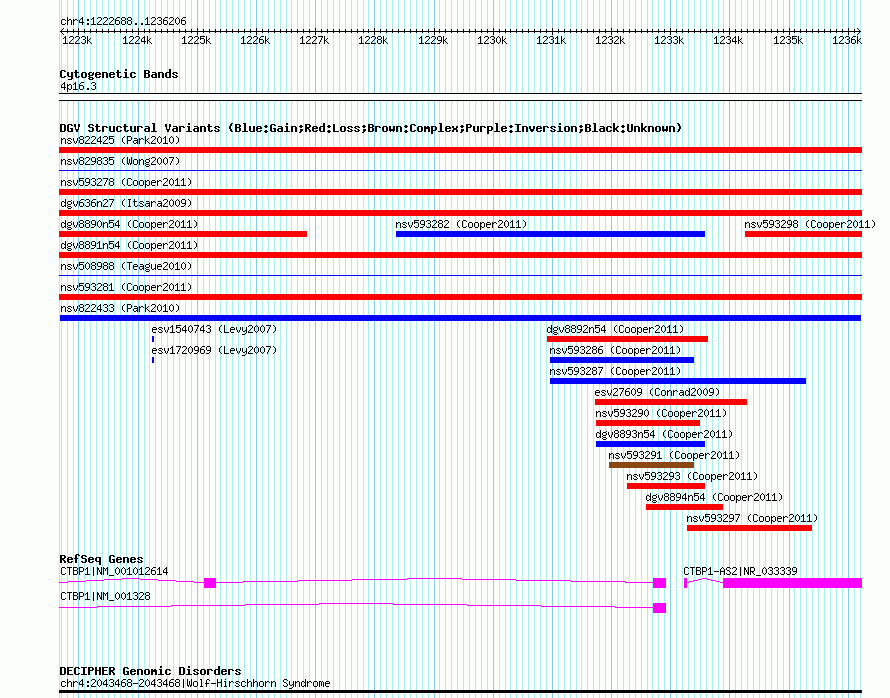
Task: Click the brown complex nsv593291 bar
Action: 651,465
